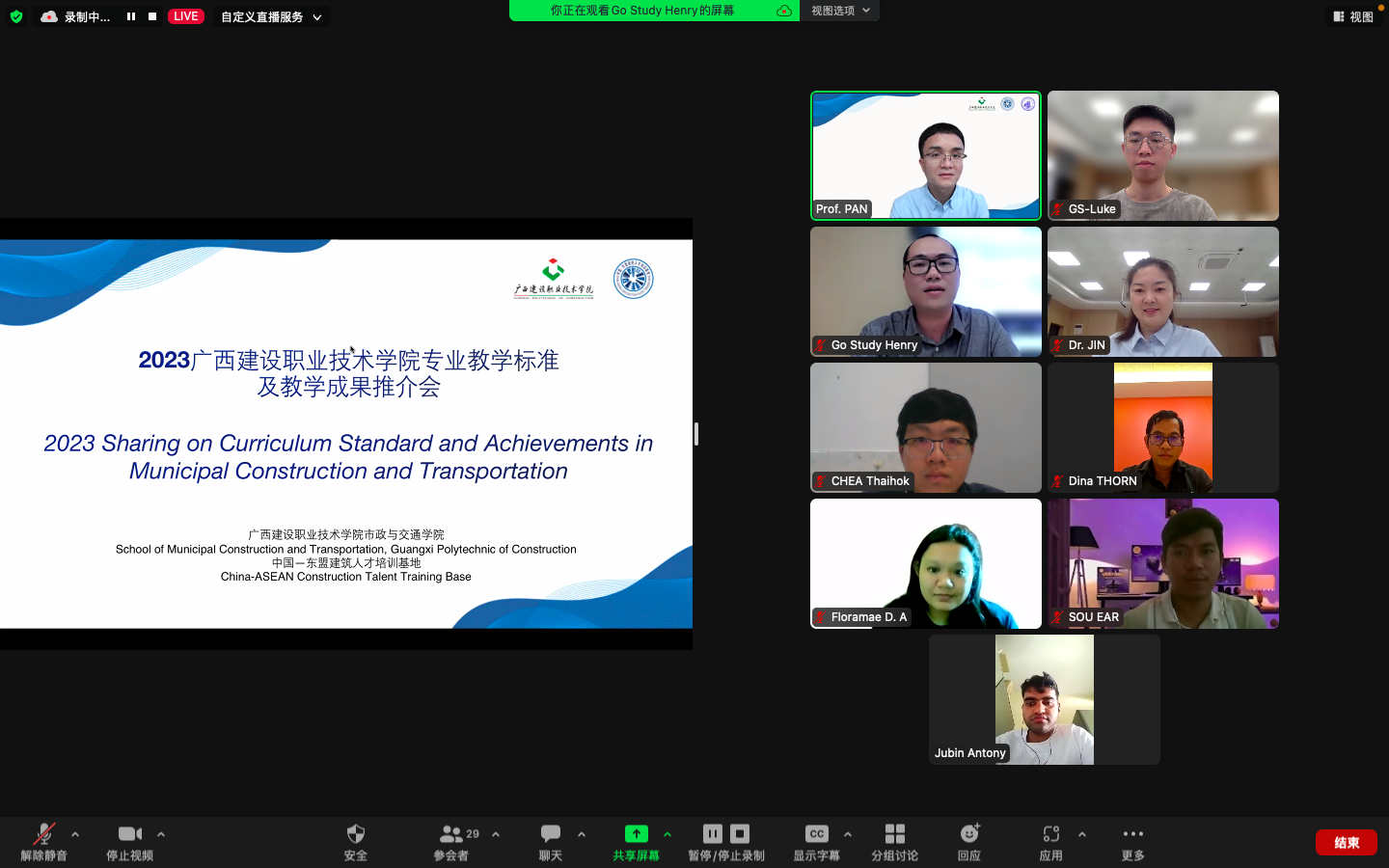
Task: Open the Security shield options
Action: [x=356, y=834]
